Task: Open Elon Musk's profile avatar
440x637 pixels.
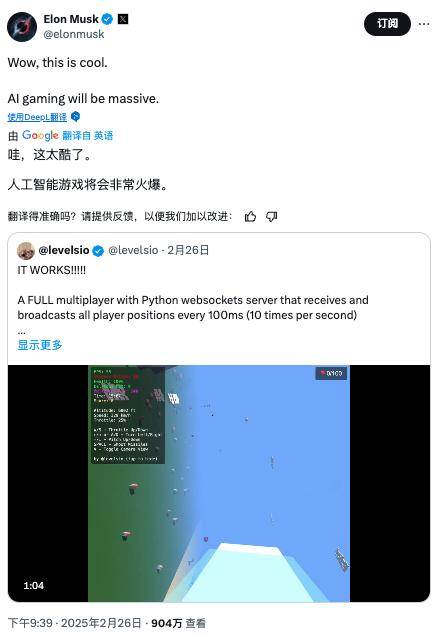Action: [x=22, y=27]
